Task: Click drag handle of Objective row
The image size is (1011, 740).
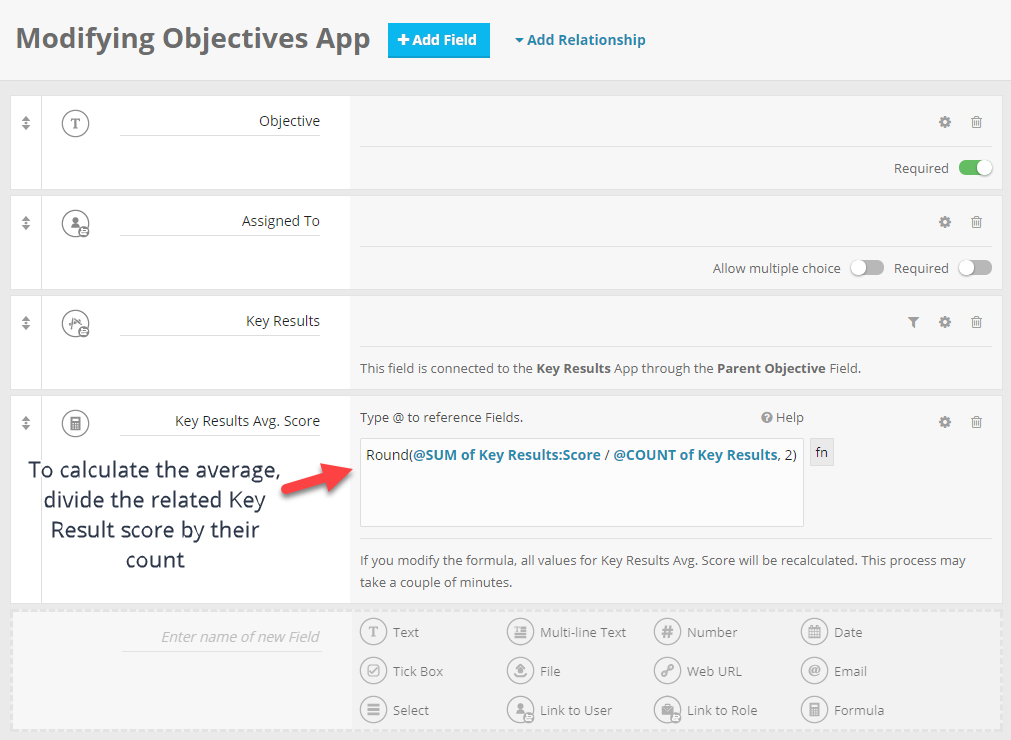Action: tap(26, 123)
